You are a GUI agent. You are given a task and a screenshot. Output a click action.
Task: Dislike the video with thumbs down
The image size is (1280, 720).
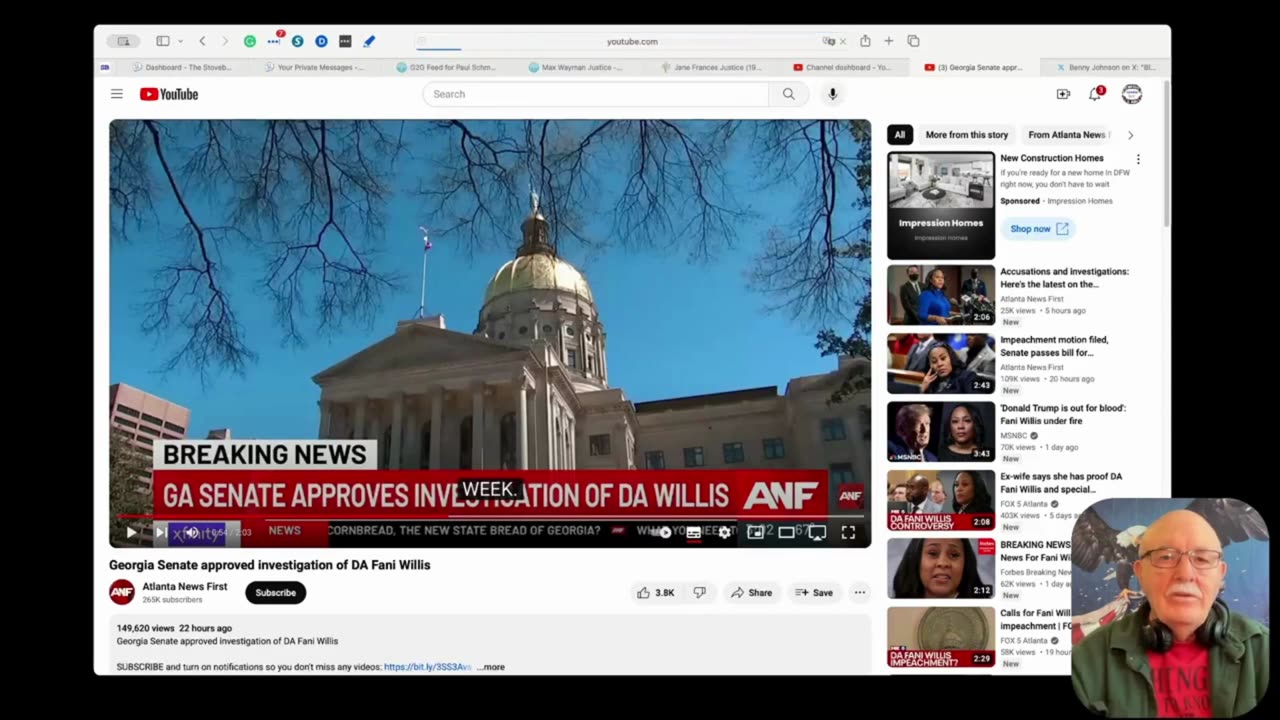point(700,593)
